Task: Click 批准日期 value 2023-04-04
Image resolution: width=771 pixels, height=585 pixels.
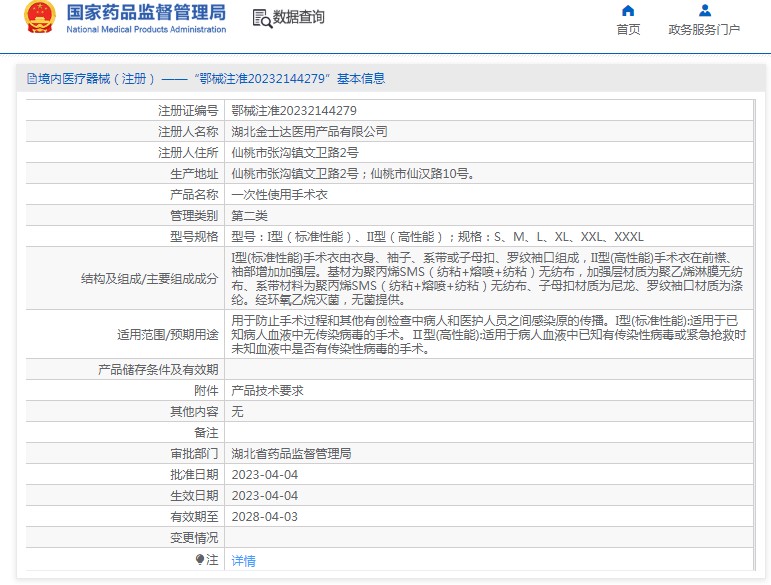Action: pyautogui.click(x=265, y=475)
